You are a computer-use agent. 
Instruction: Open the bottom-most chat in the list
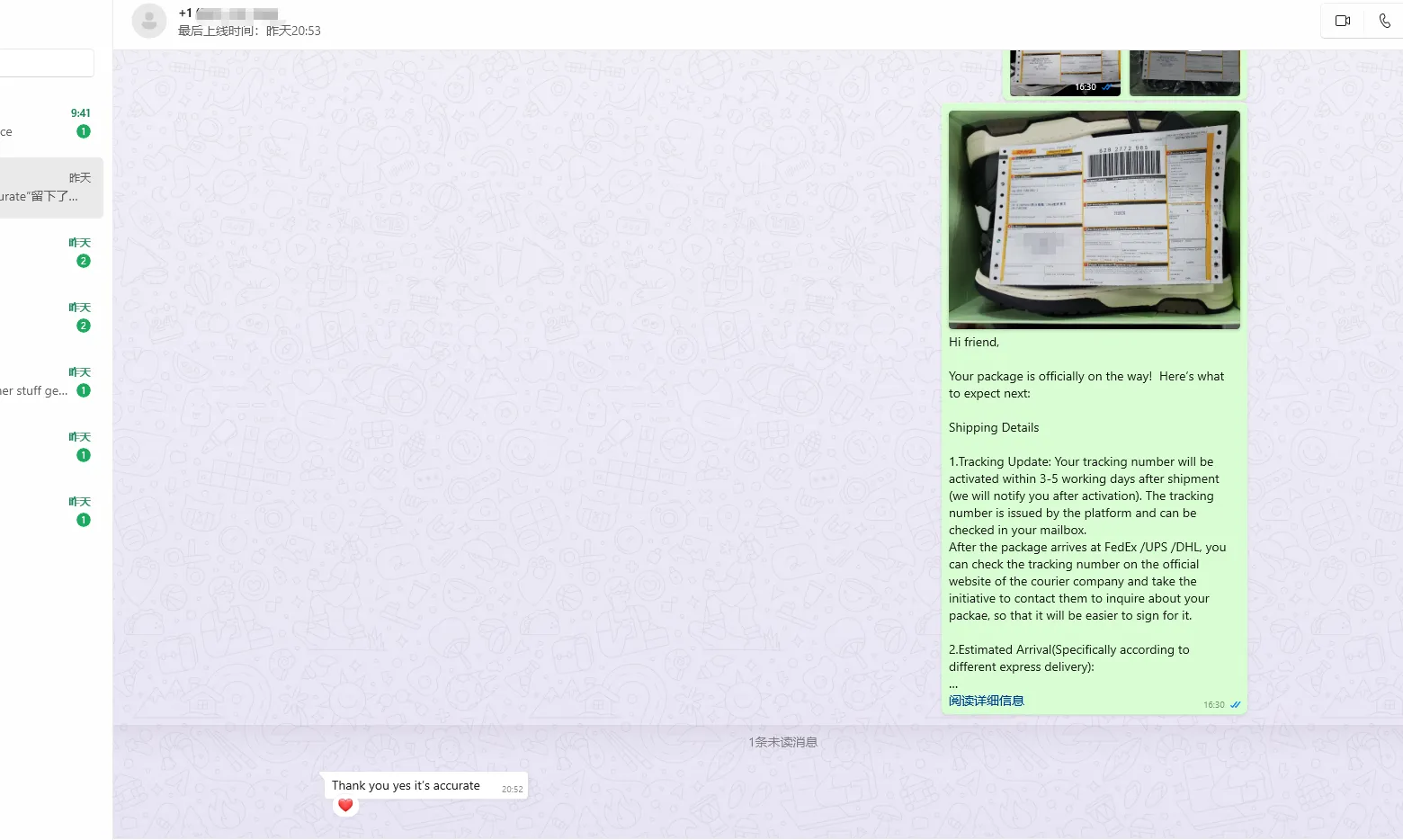tap(45, 511)
